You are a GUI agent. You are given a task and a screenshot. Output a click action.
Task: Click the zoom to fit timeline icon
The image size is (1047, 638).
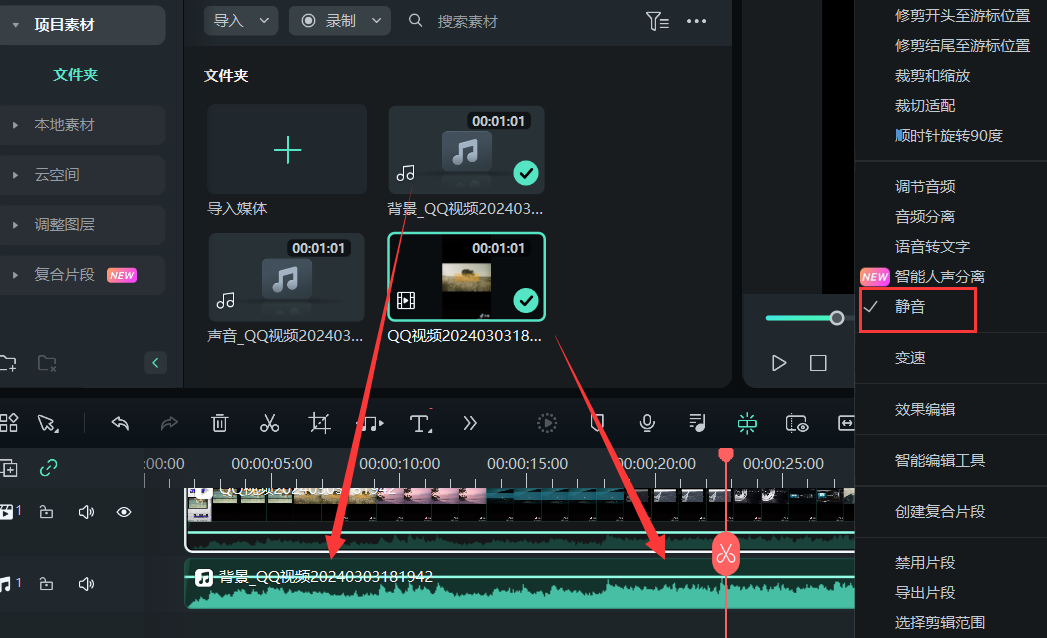click(846, 423)
